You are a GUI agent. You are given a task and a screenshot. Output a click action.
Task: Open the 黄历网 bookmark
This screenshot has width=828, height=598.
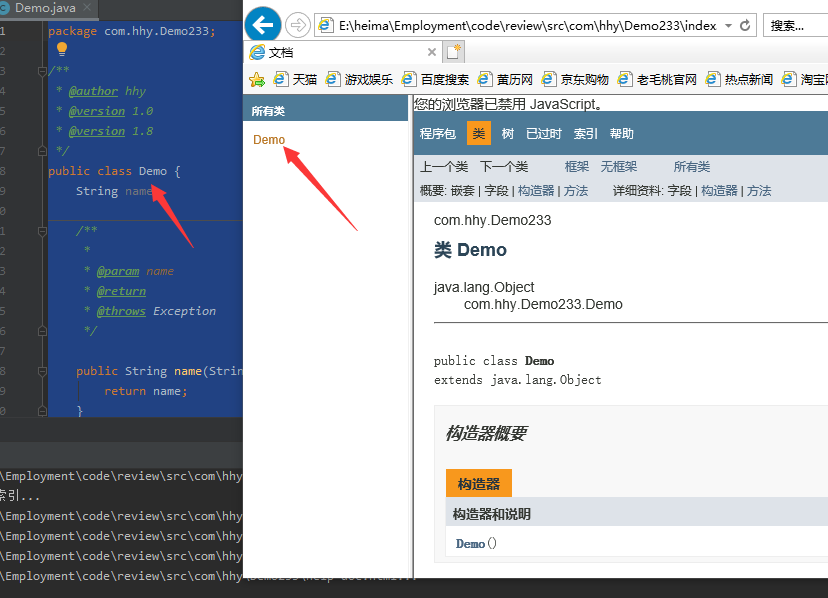click(505, 80)
